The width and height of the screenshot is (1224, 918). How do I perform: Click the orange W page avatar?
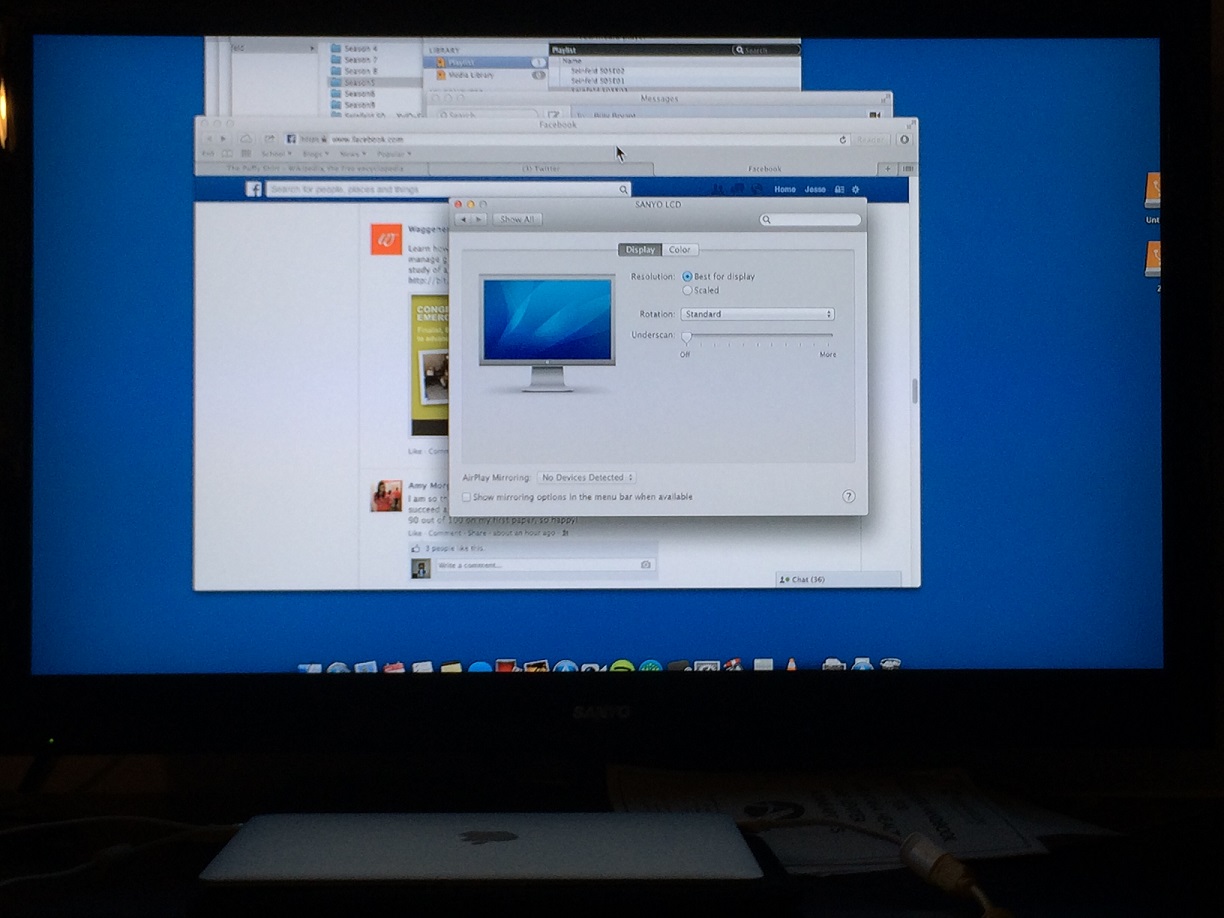[x=386, y=240]
